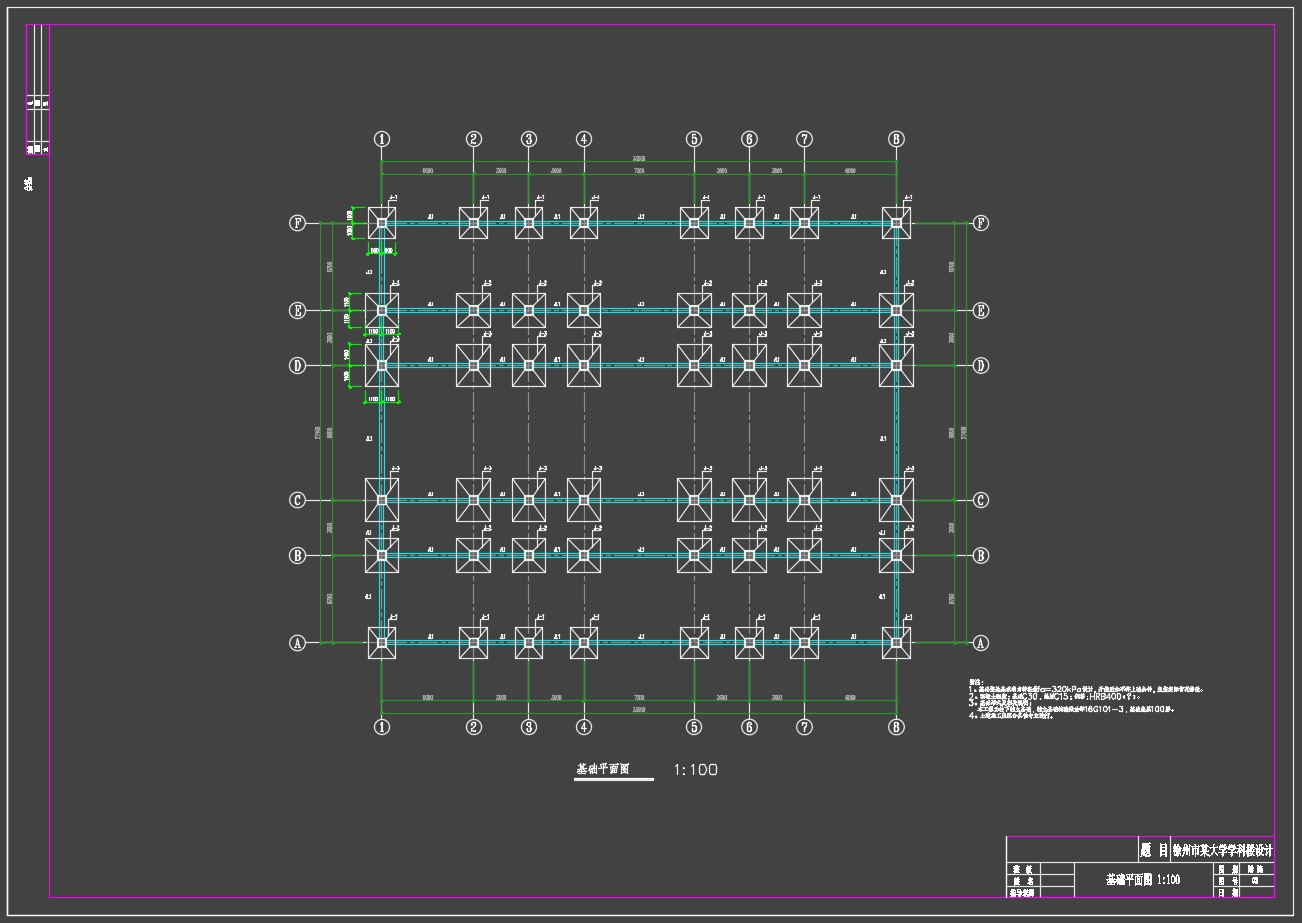Select the 徐州市某大学学科楼设计 project title cell
Screen dimensions: 1302x923
(1222, 850)
